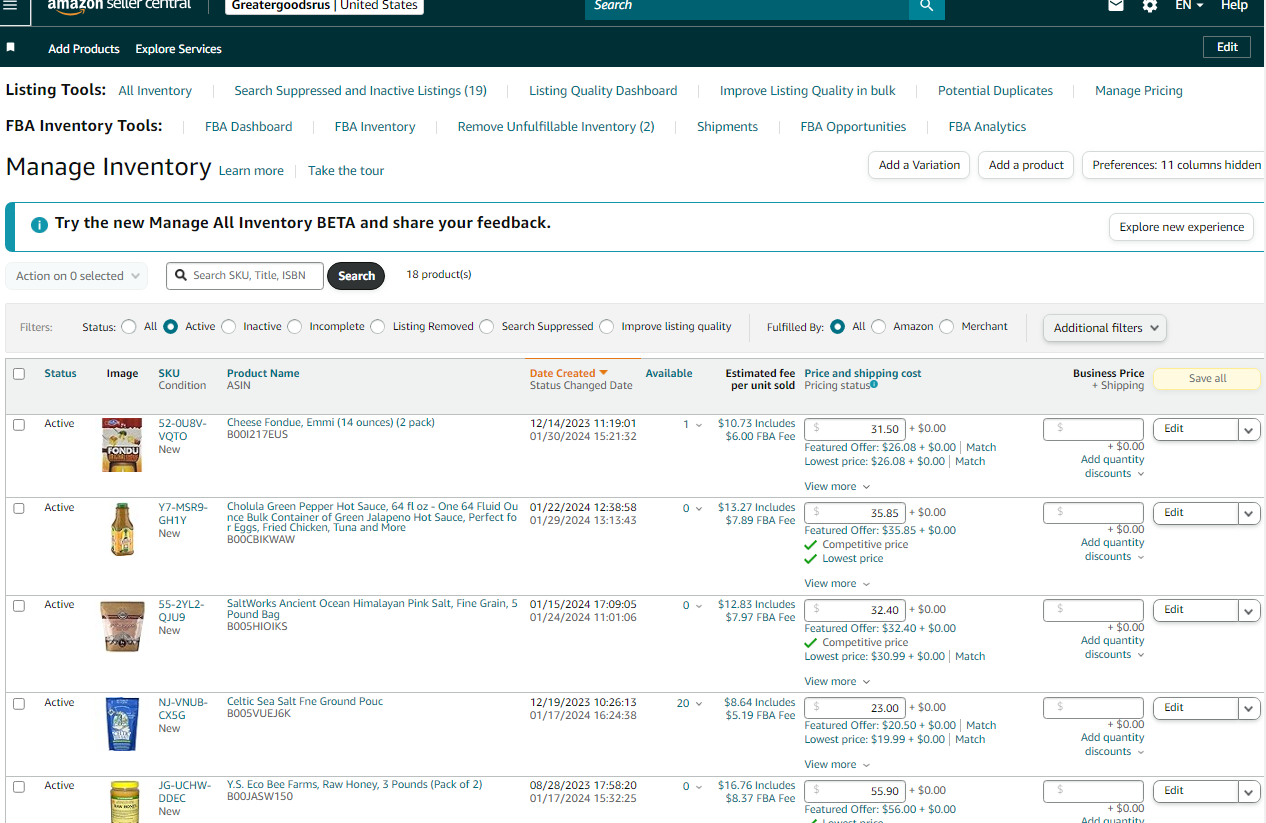Click the Save all button
The width and height of the screenshot is (1266, 823).
pos(1207,379)
